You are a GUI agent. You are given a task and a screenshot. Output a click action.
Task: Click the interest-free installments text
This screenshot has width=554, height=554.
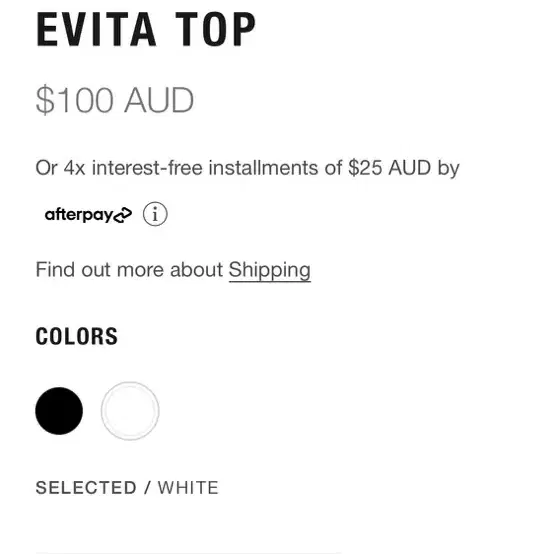pos(247,168)
